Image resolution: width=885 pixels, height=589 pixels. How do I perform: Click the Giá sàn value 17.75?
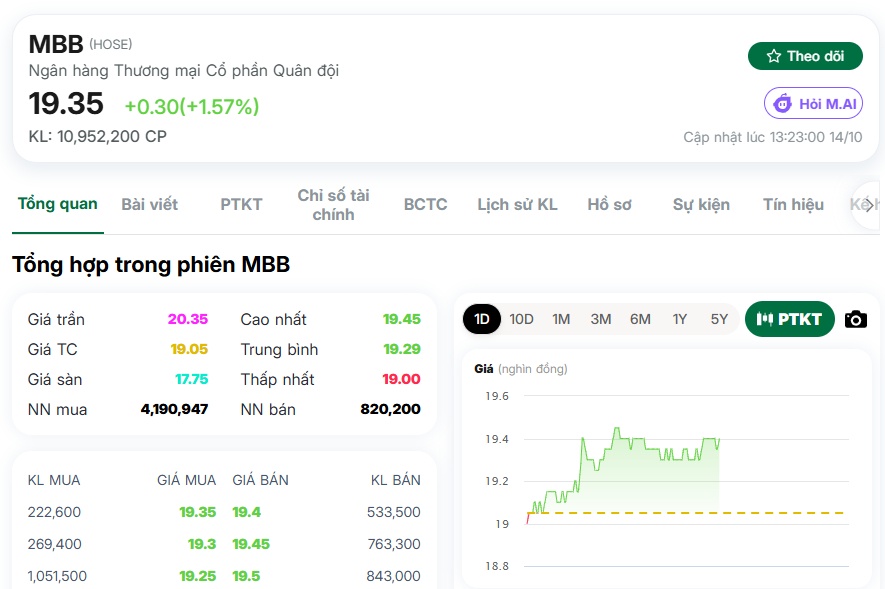pos(191,379)
